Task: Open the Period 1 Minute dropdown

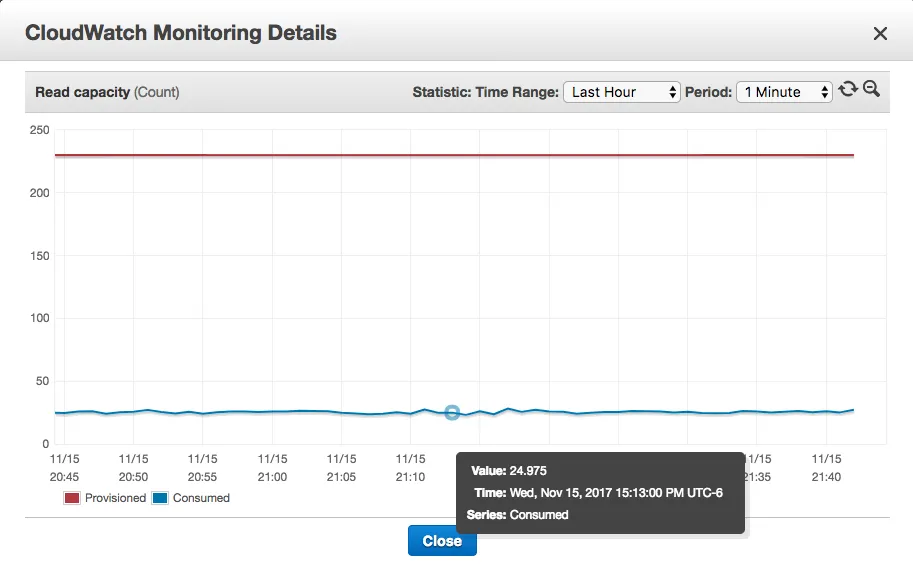Action: 784,92
